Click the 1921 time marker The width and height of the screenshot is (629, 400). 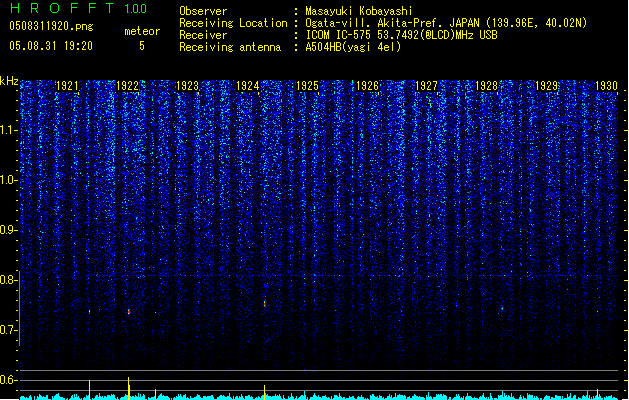(x=67, y=86)
